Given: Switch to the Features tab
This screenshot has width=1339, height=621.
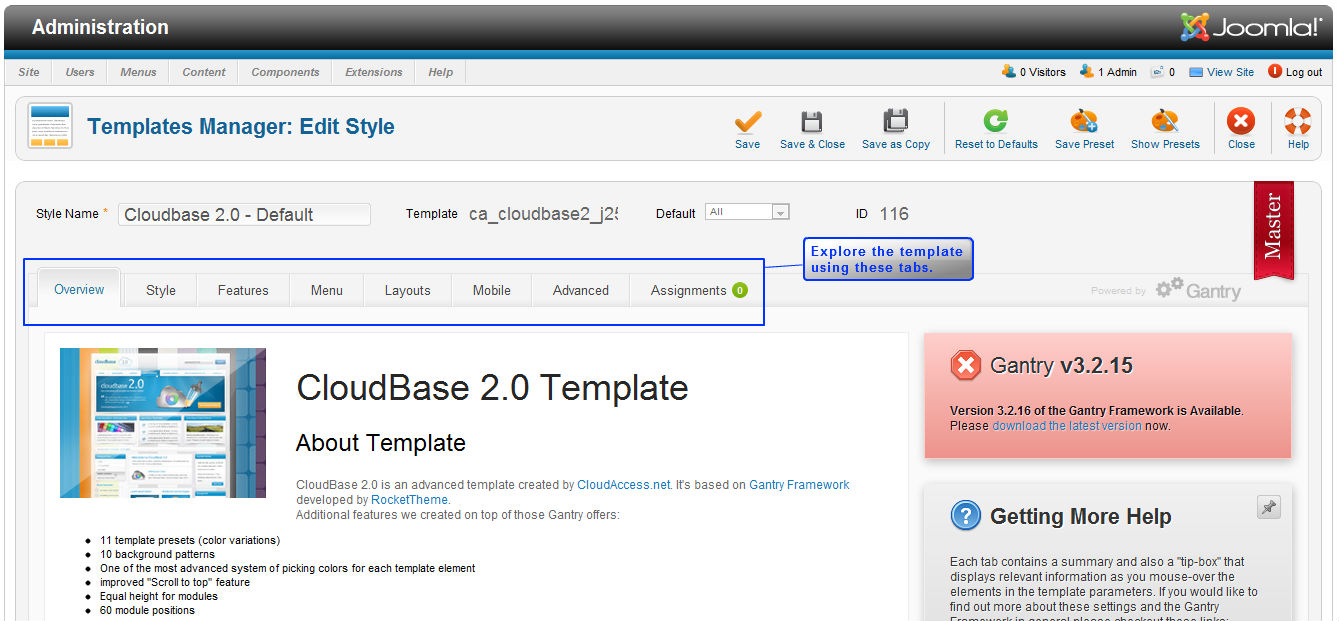Looking at the screenshot, I should click(x=243, y=290).
